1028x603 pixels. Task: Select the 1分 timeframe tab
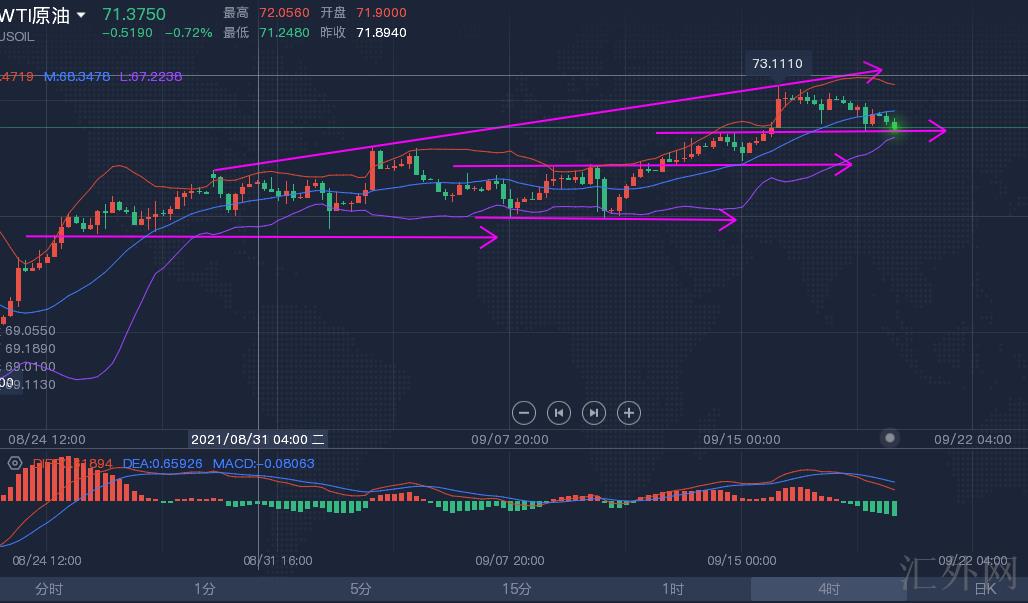[205, 589]
